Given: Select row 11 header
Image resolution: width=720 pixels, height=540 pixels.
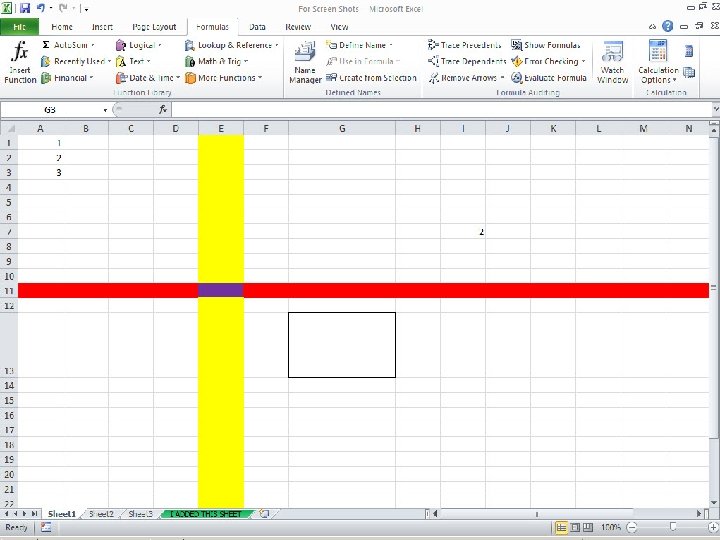Looking at the screenshot, I should pos(9,291).
